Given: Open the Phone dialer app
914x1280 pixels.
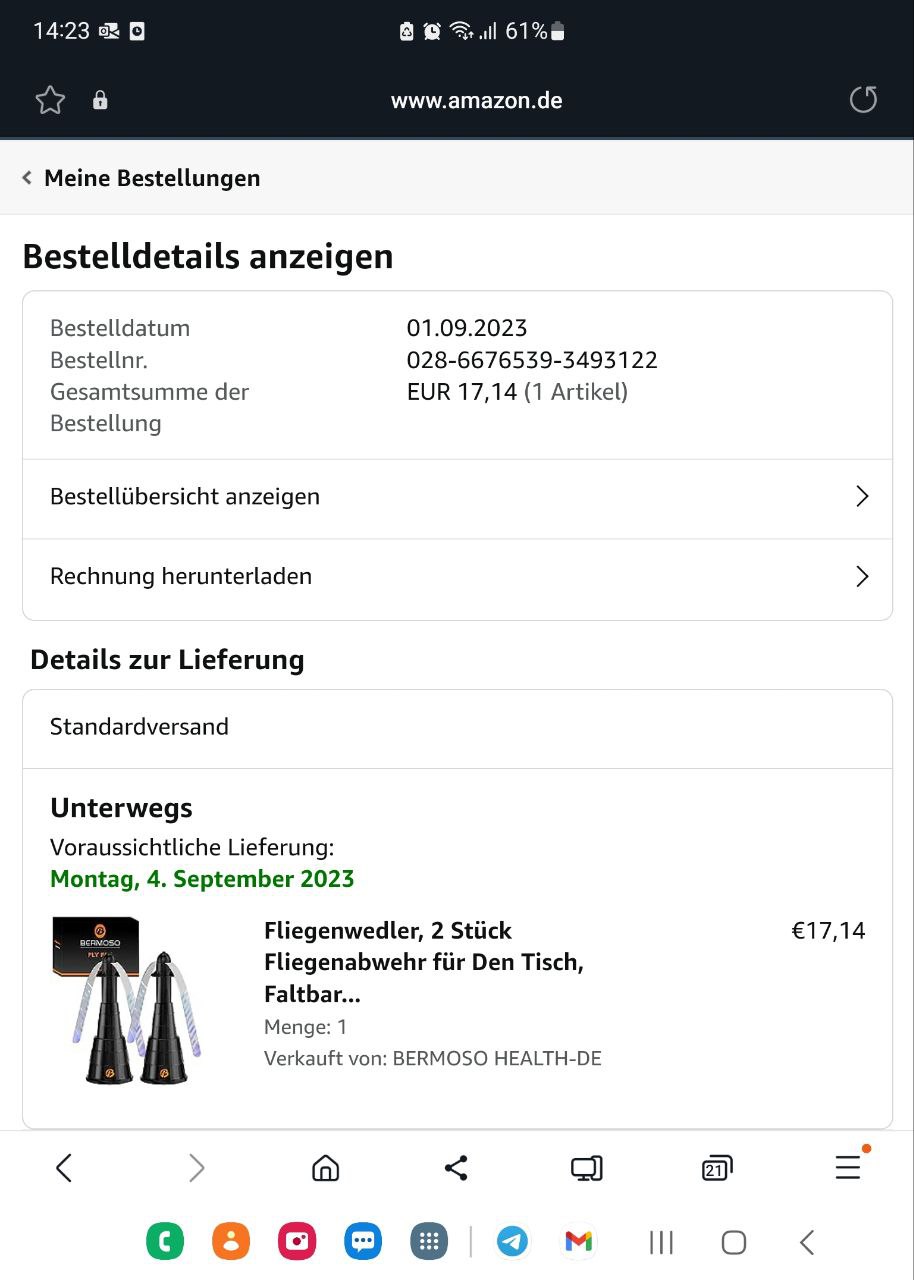Looking at the screenshot, I should point(165,1242).
